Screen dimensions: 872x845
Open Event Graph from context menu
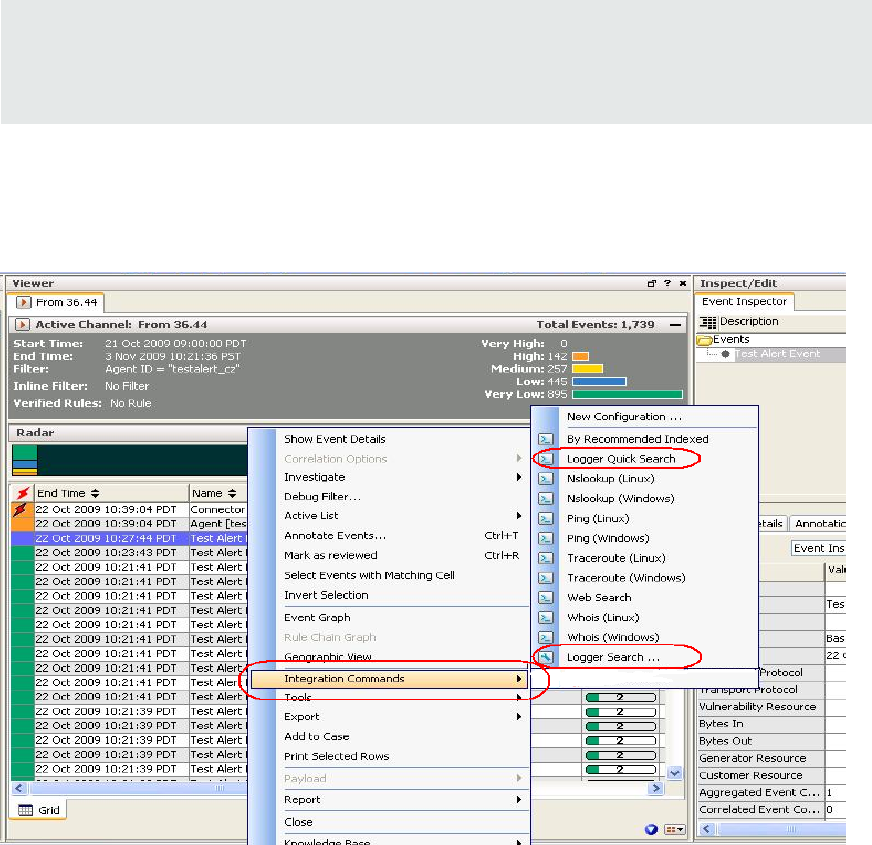coord(317,617)
